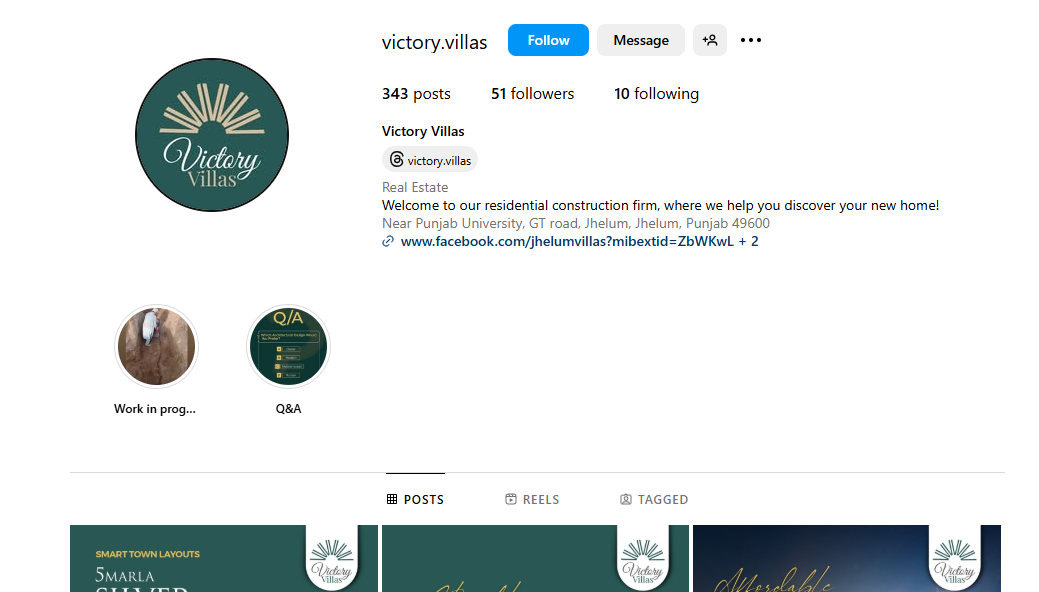
Task: Open the Victory Villas profile picture
Action: 212,135
